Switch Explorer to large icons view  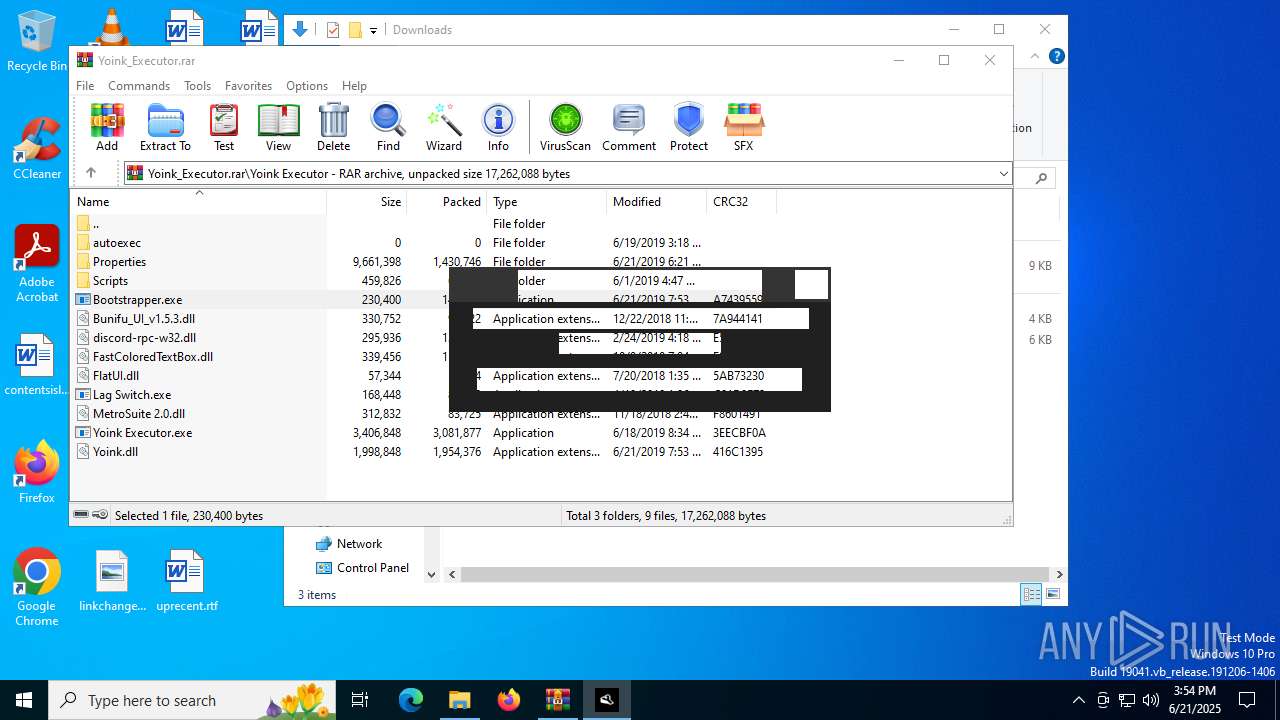(x=1052, y=595)
